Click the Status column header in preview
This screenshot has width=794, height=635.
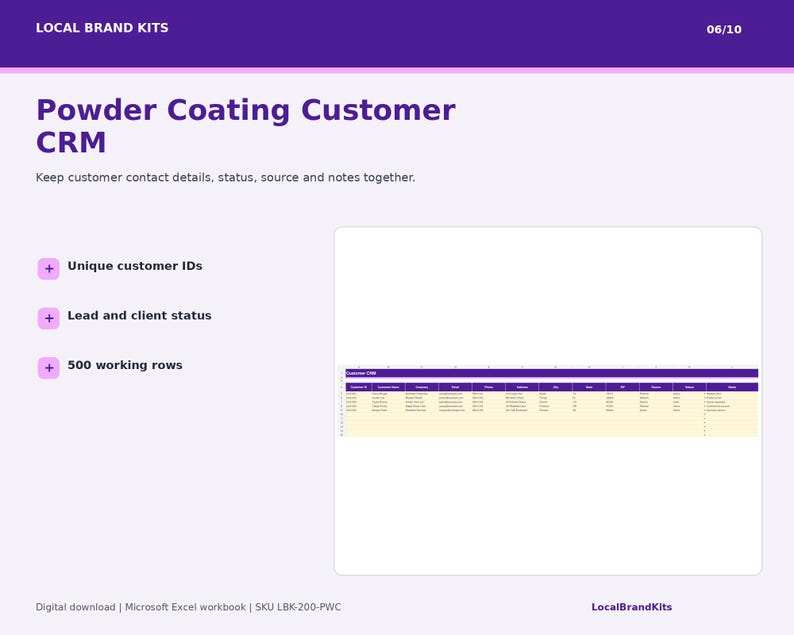pos(689,387)
